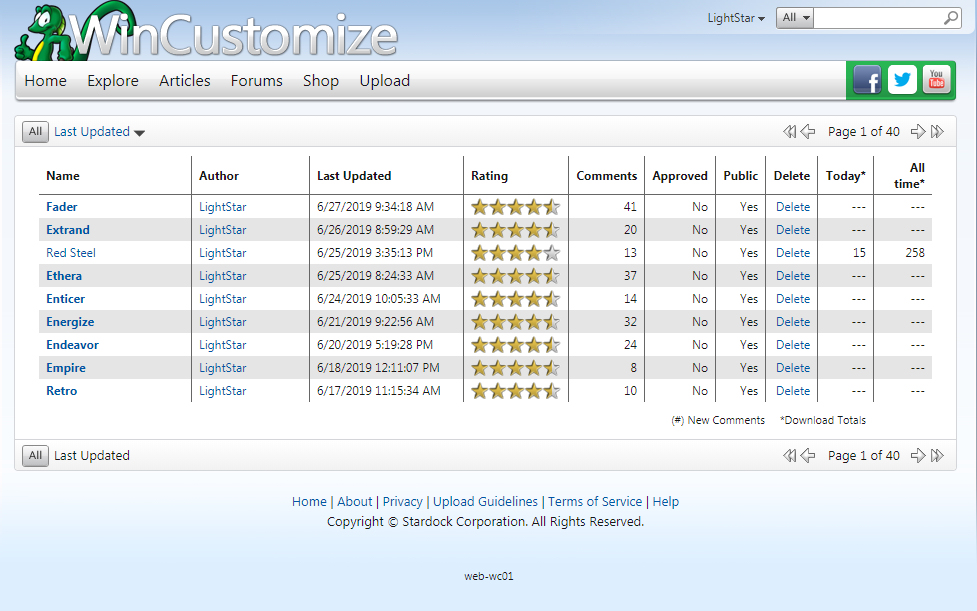
Task: Open the Endeavor skin link
Action: [72, 345]
